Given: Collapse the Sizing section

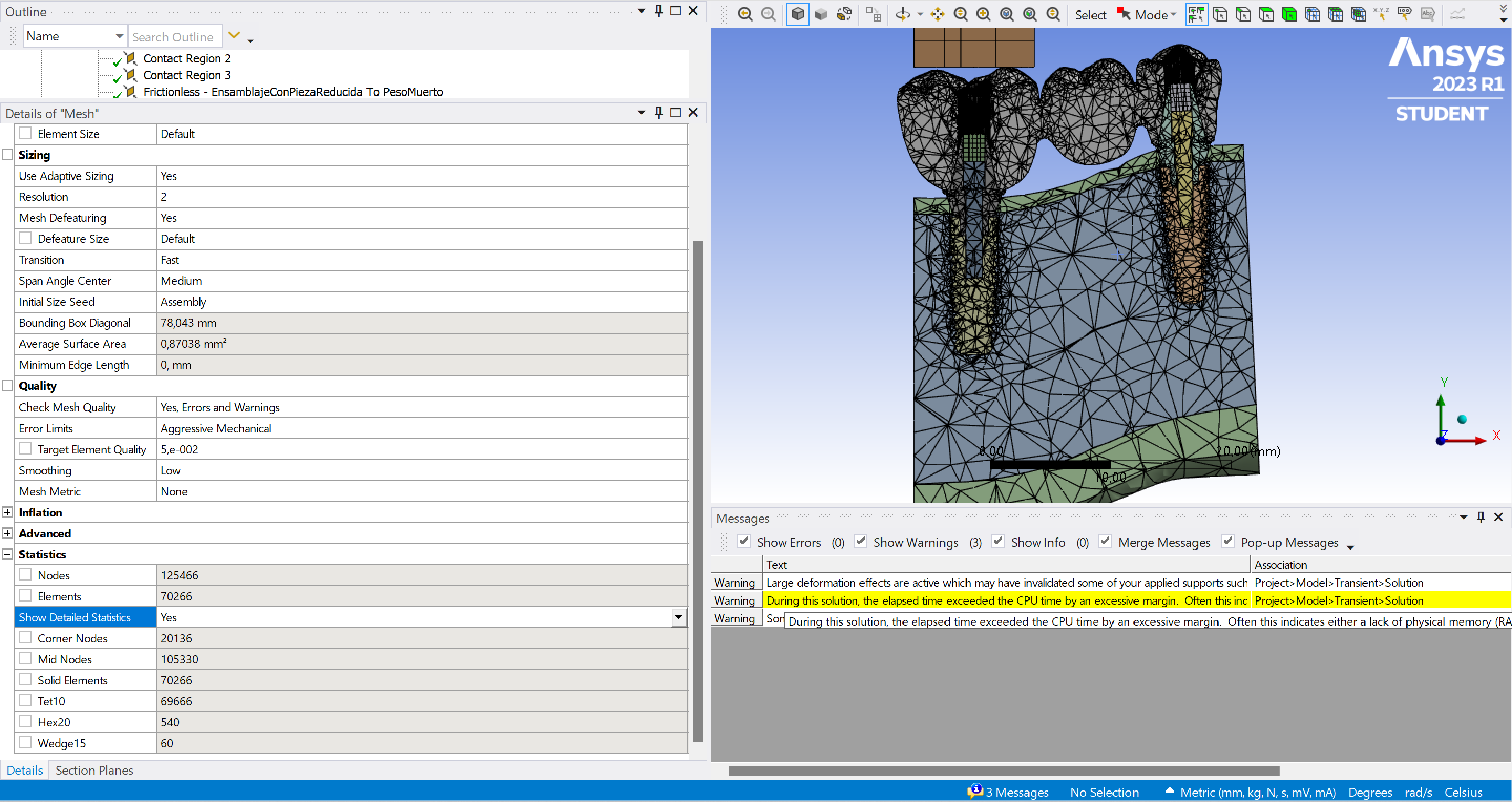Looking at the screenshot, I should [7, 155].
